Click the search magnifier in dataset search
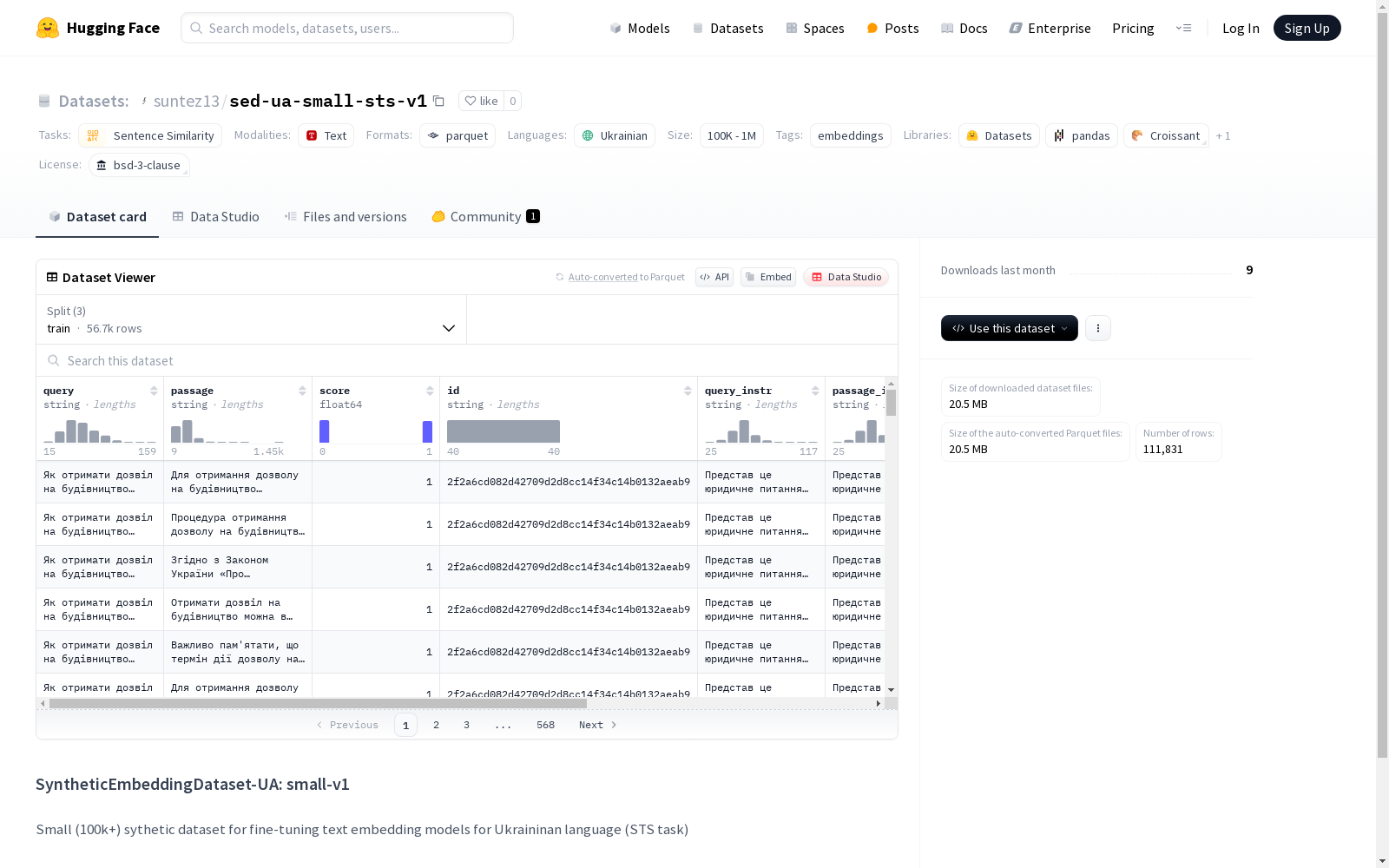The height and width of the screenshot is (868, 1389). pyautogui.click(x=54, y=360)
